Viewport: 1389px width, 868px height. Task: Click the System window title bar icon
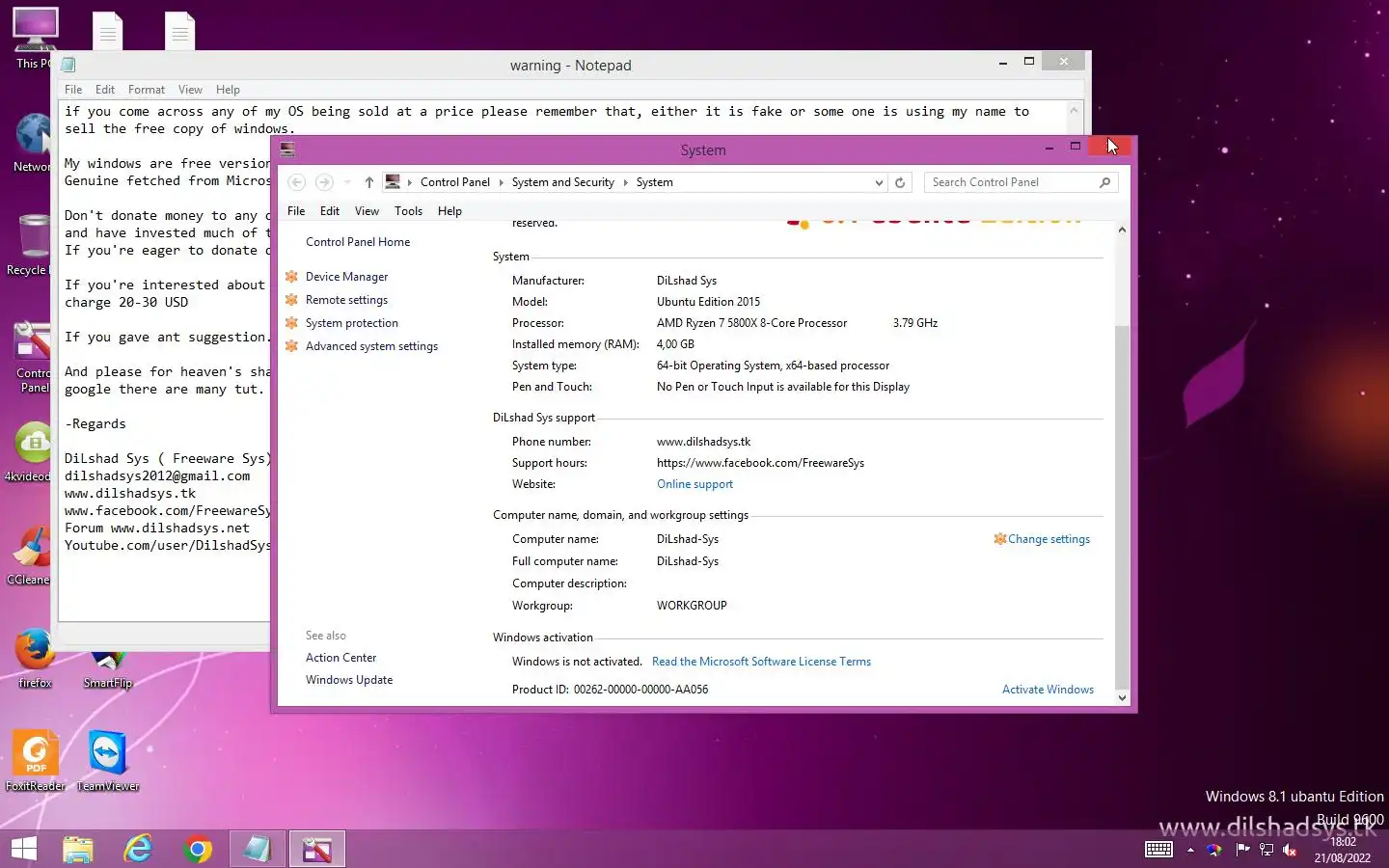point(287,150)
